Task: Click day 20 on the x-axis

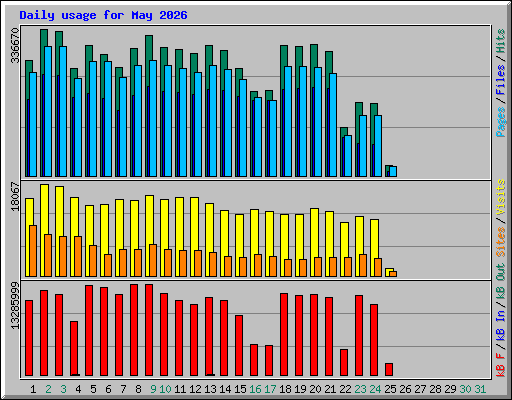Action: click(x=315, y=389)
